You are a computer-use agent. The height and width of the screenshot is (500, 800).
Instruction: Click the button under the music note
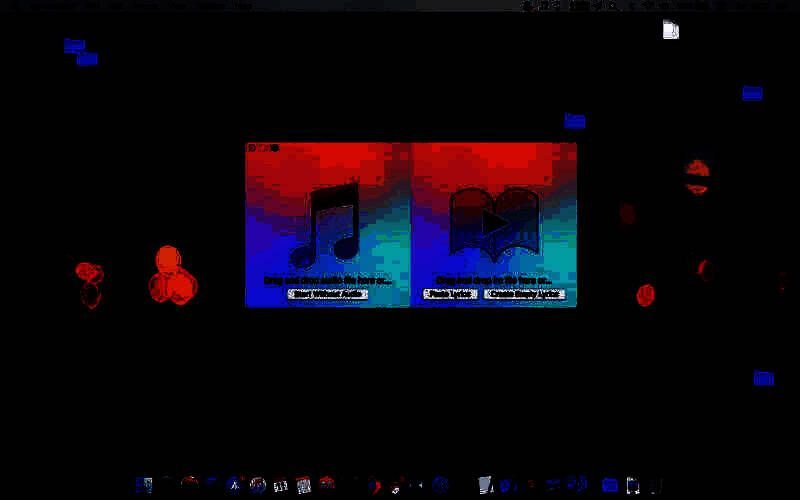tap(328, 294)
